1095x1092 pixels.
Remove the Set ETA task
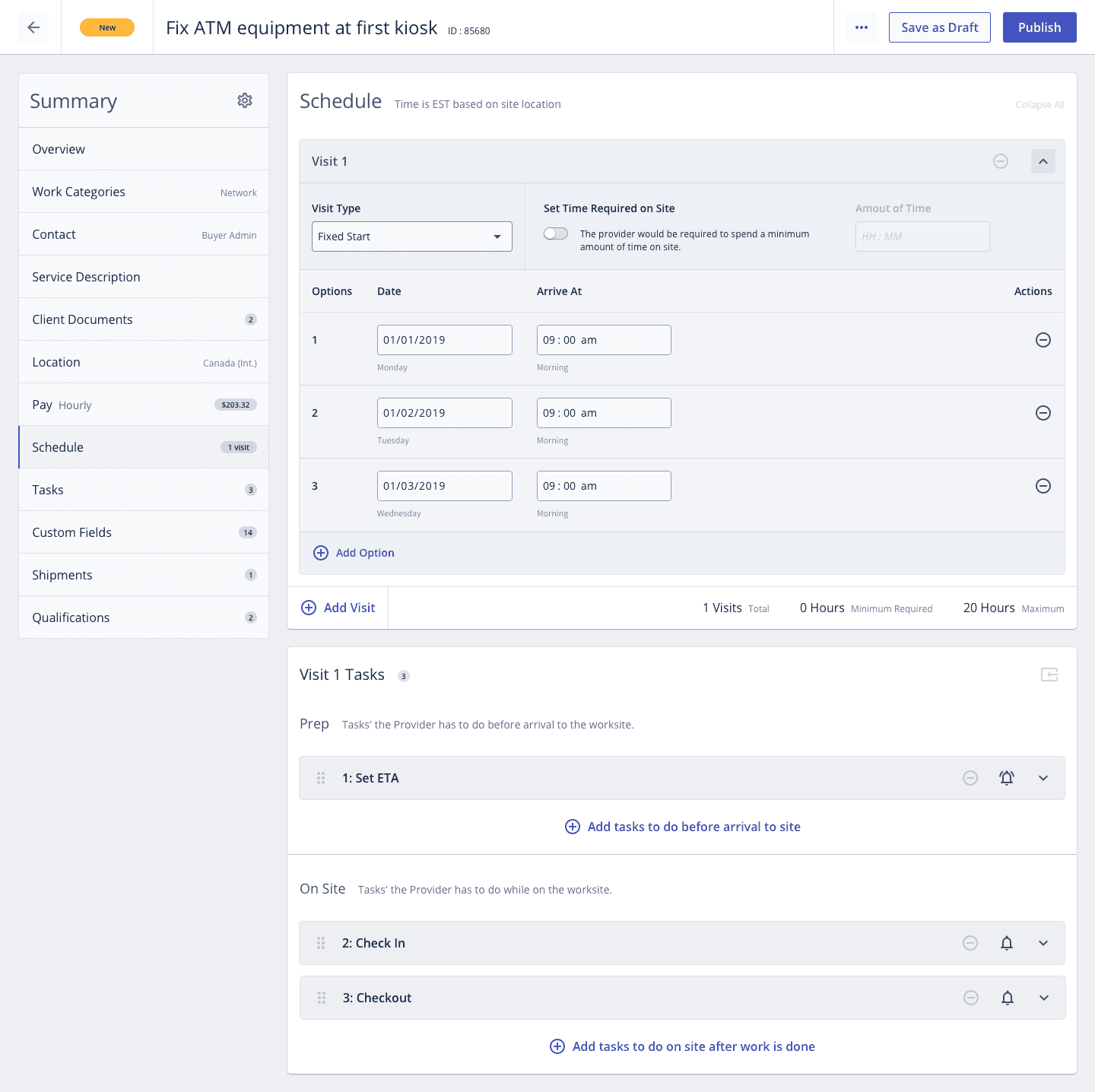970,778
